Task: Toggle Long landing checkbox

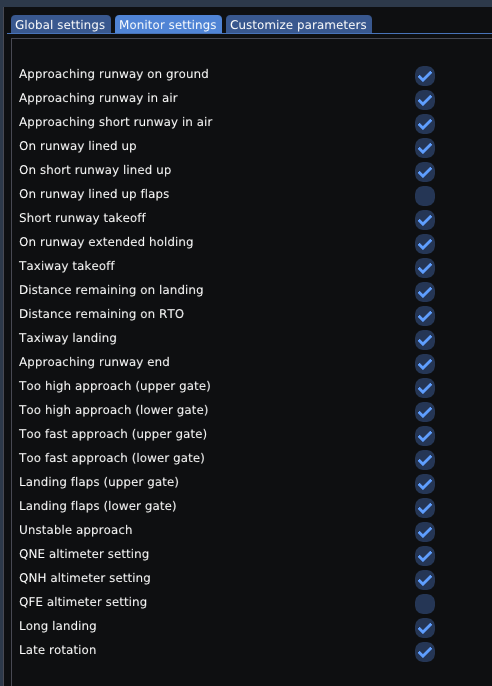Action: click(425, 628)
